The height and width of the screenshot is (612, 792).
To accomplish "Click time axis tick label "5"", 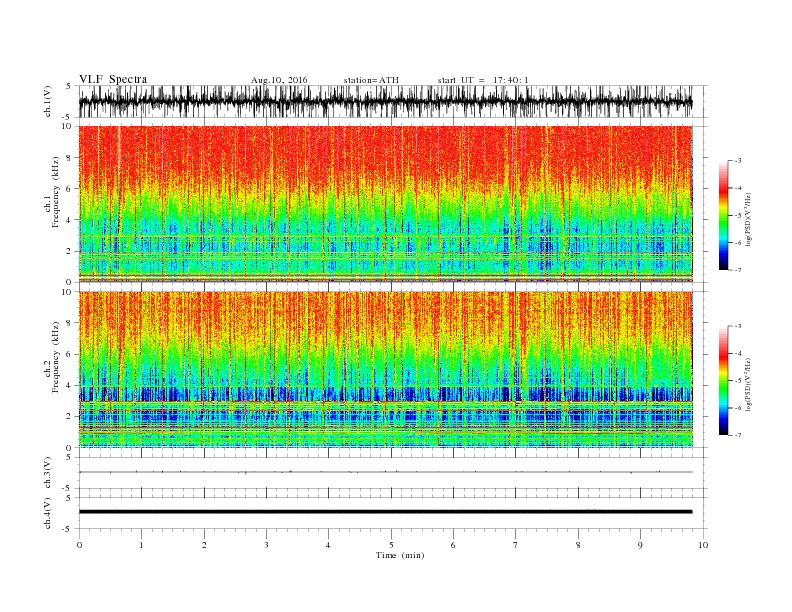I will (391, 545).
